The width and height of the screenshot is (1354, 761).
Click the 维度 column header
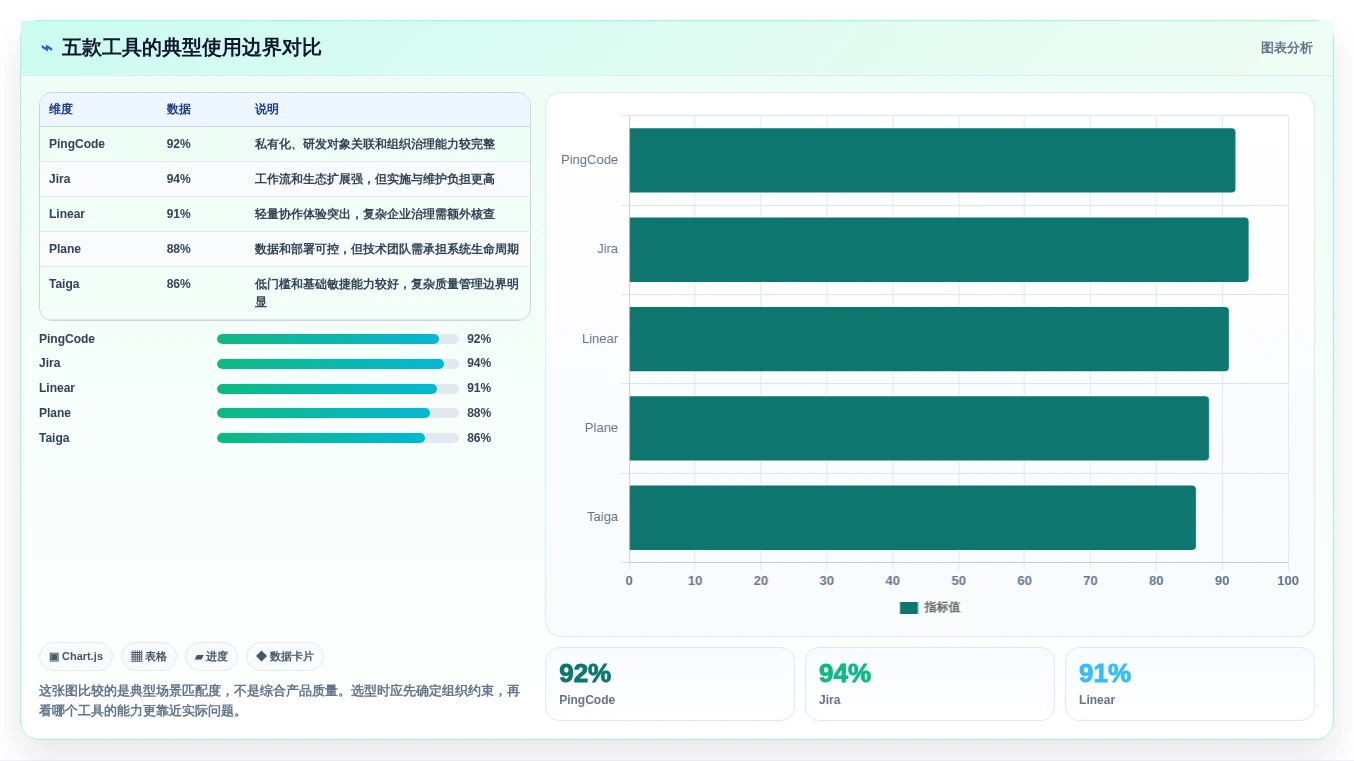pyautogui.click(x=61, y=109)
